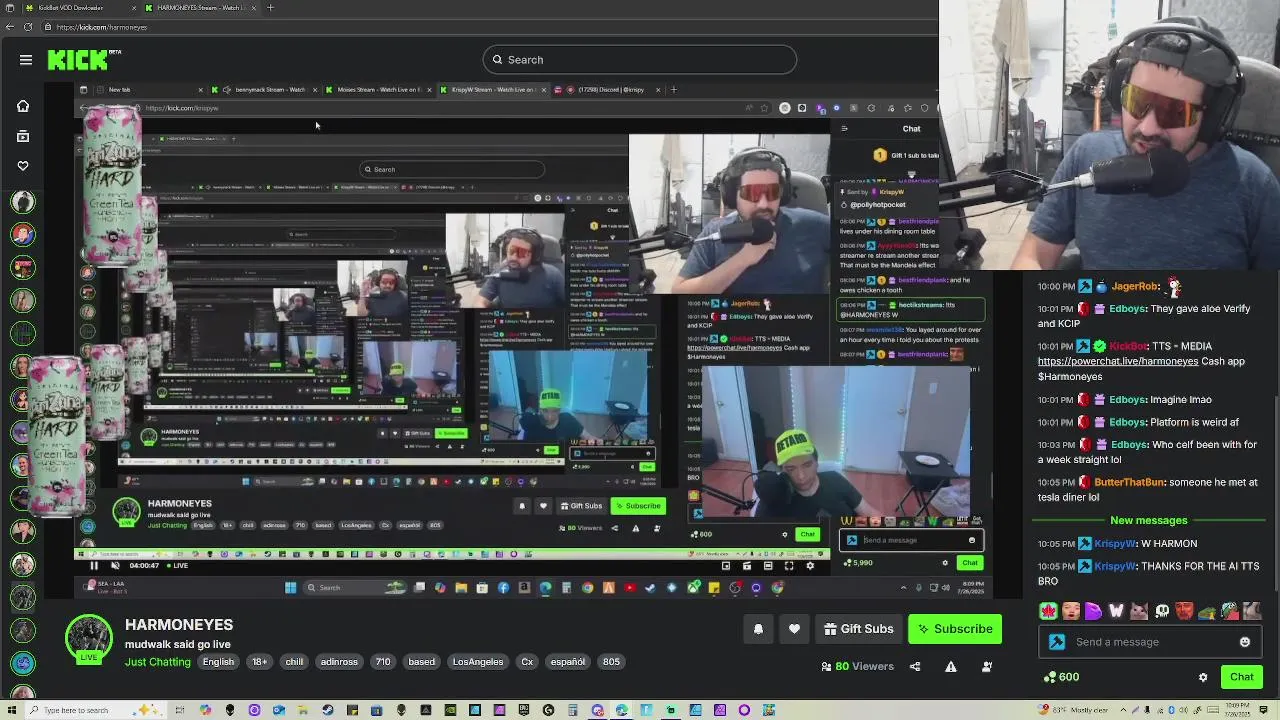Switch to KrispyW Stream tab in streamed browser
Viewport: 1280px width, 720px height.
[x=491, y=90]
